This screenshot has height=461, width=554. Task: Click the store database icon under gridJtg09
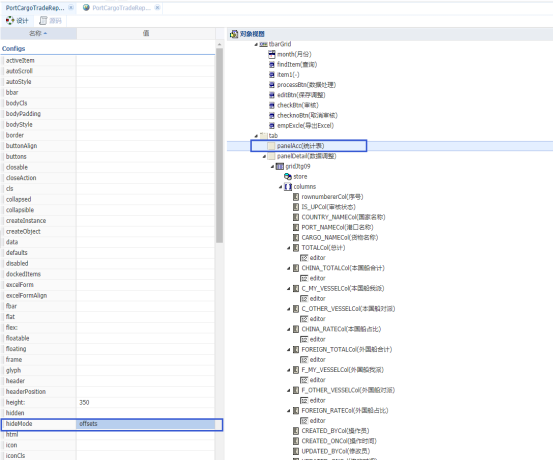(288, 176)
